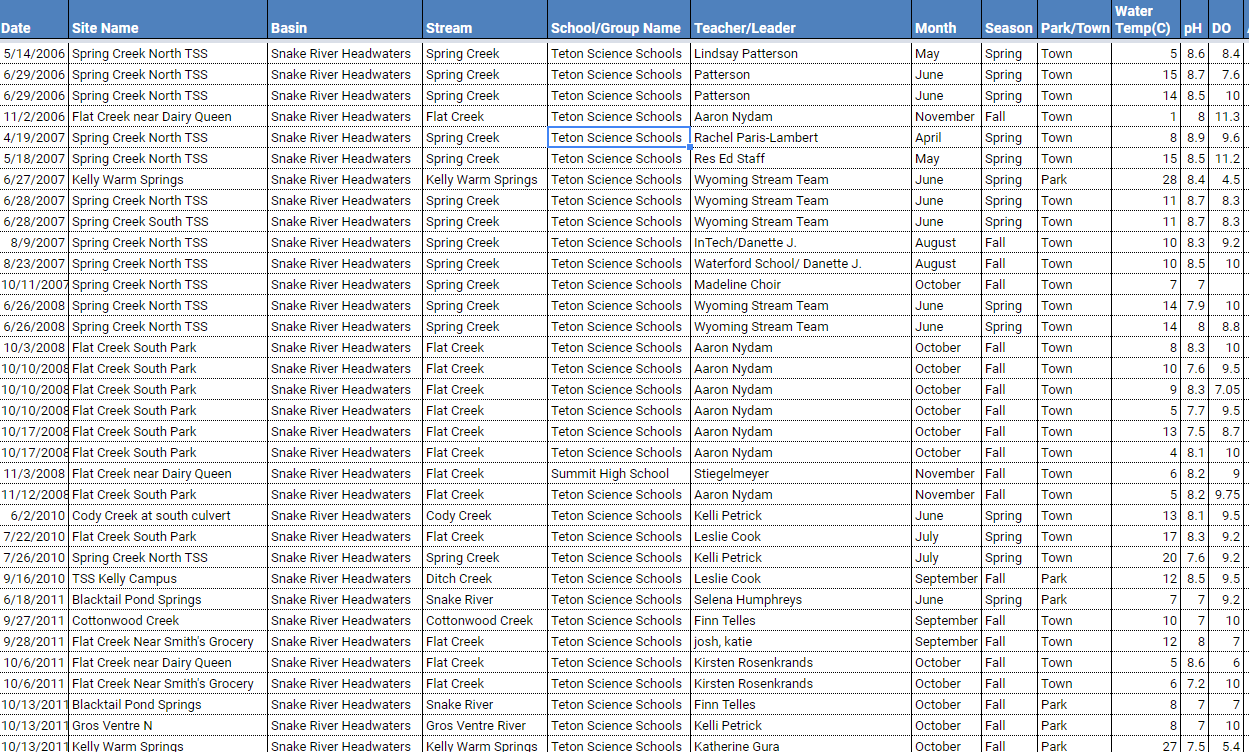Click the Season column header

1009,29
